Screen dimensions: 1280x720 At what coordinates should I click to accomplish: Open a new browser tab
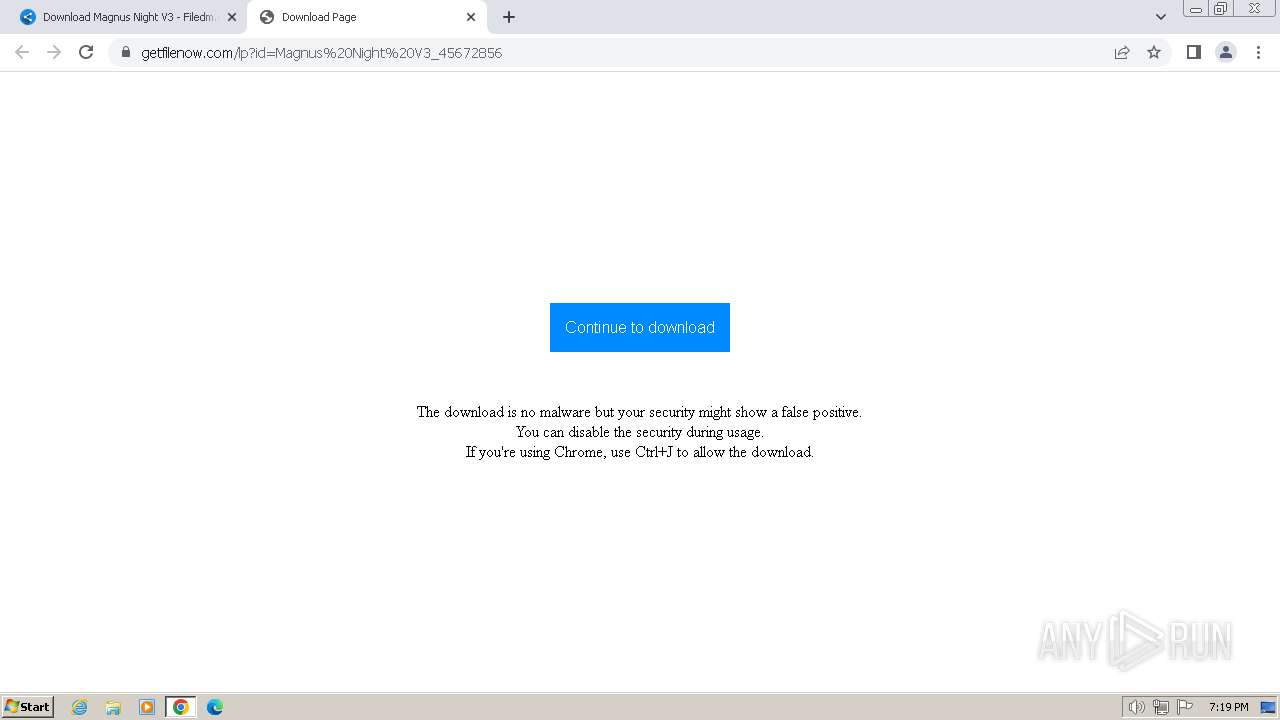pyautogui.click(x=509, y=17)
